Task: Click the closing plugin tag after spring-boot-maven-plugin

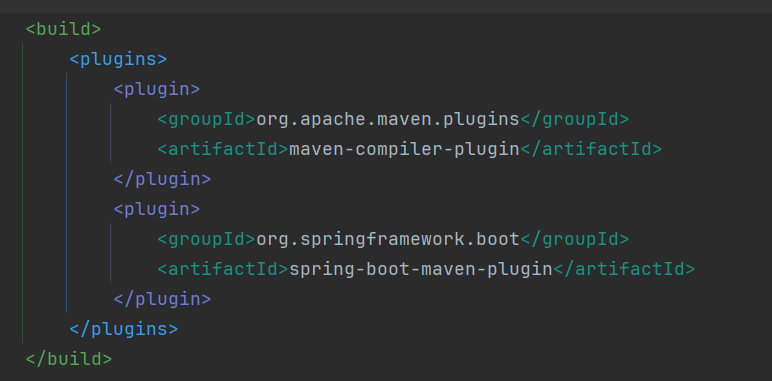Action: [x=162, y=299]
